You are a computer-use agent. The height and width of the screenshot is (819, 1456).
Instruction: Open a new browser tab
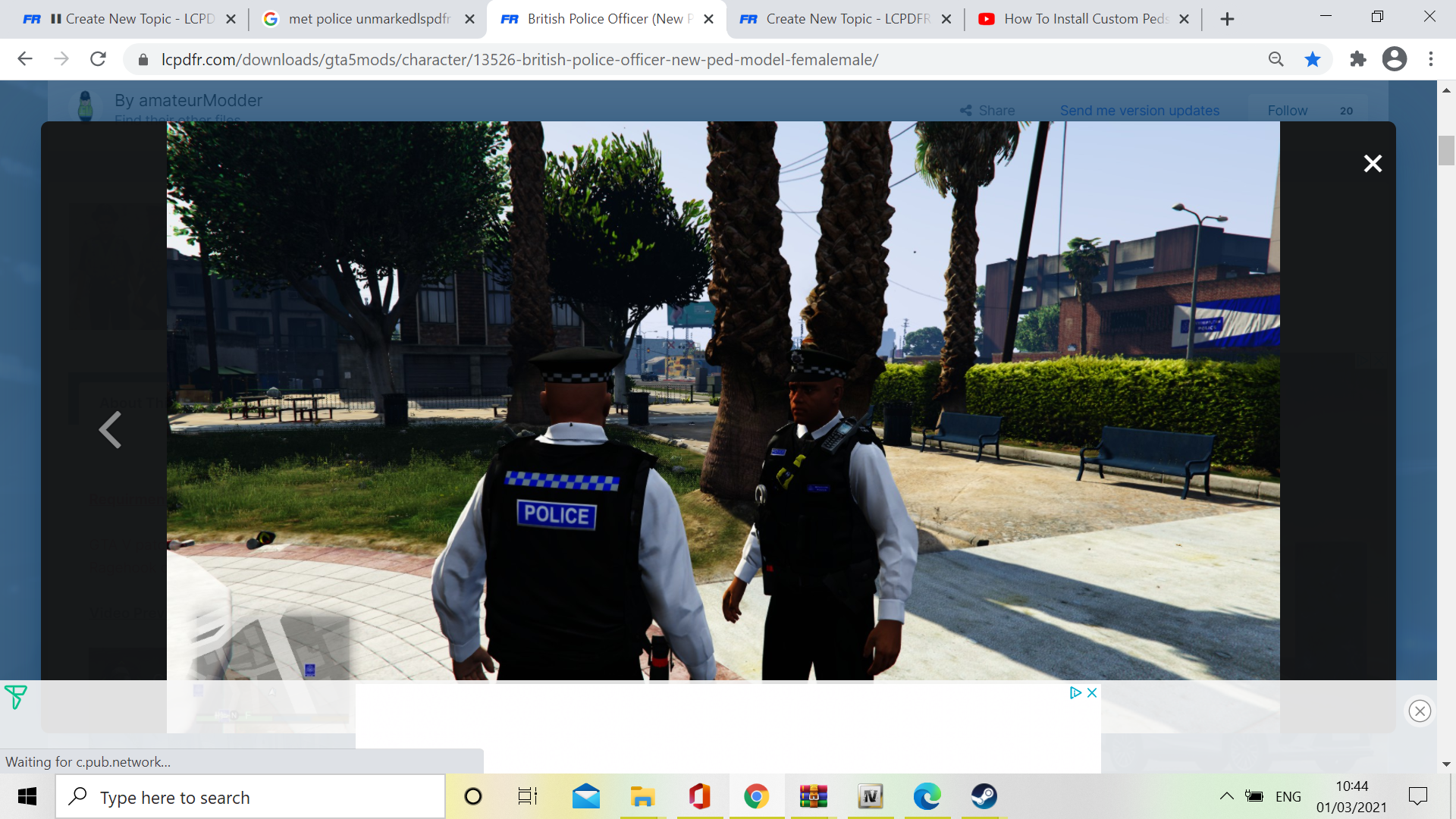coord(1227,19)
